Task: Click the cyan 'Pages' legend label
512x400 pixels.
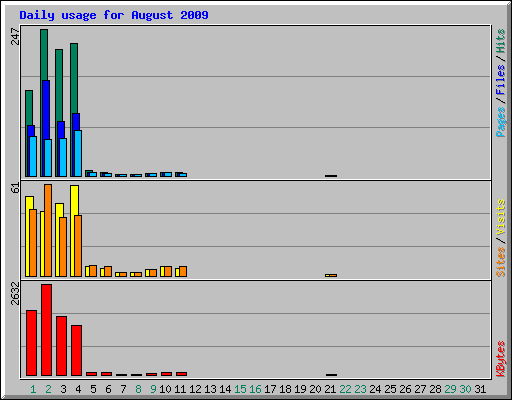Action: [x=501, y=122]
